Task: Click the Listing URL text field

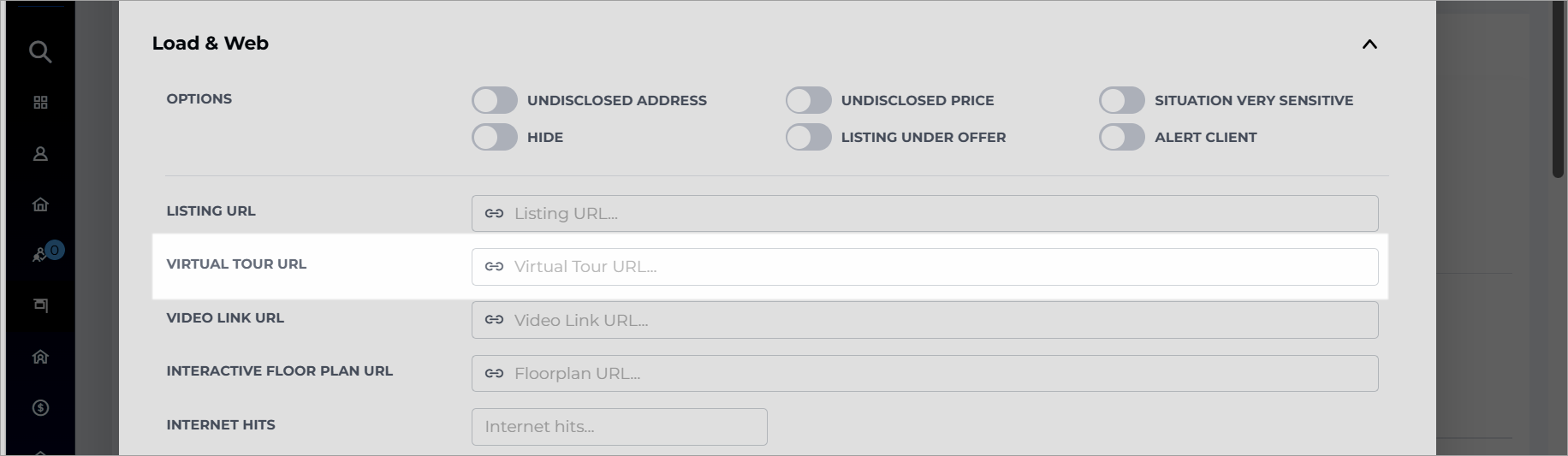Action: tap(925, 213)
